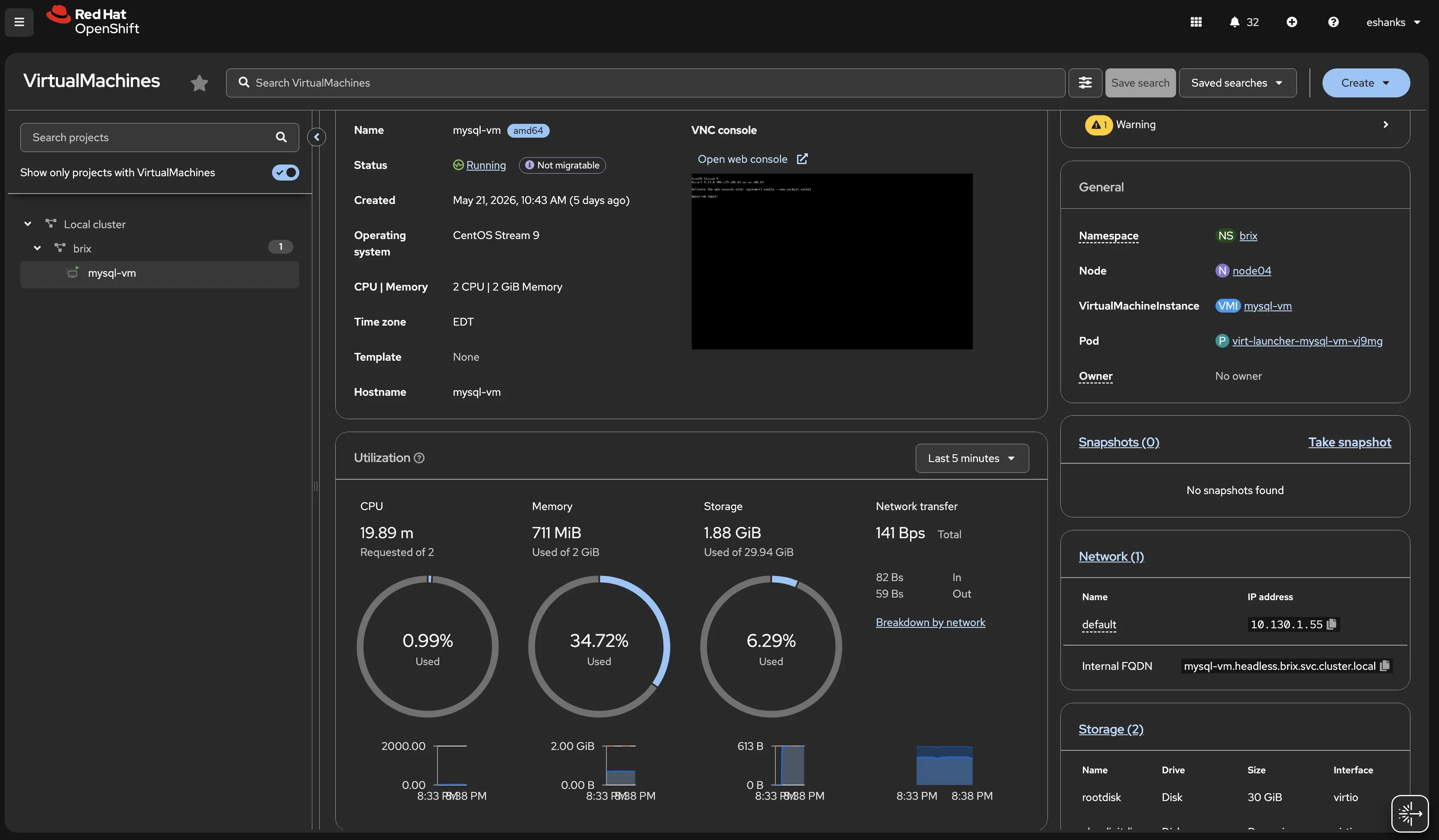
Task: Click the Red Hat OpenShift logo
Action: 93,21
